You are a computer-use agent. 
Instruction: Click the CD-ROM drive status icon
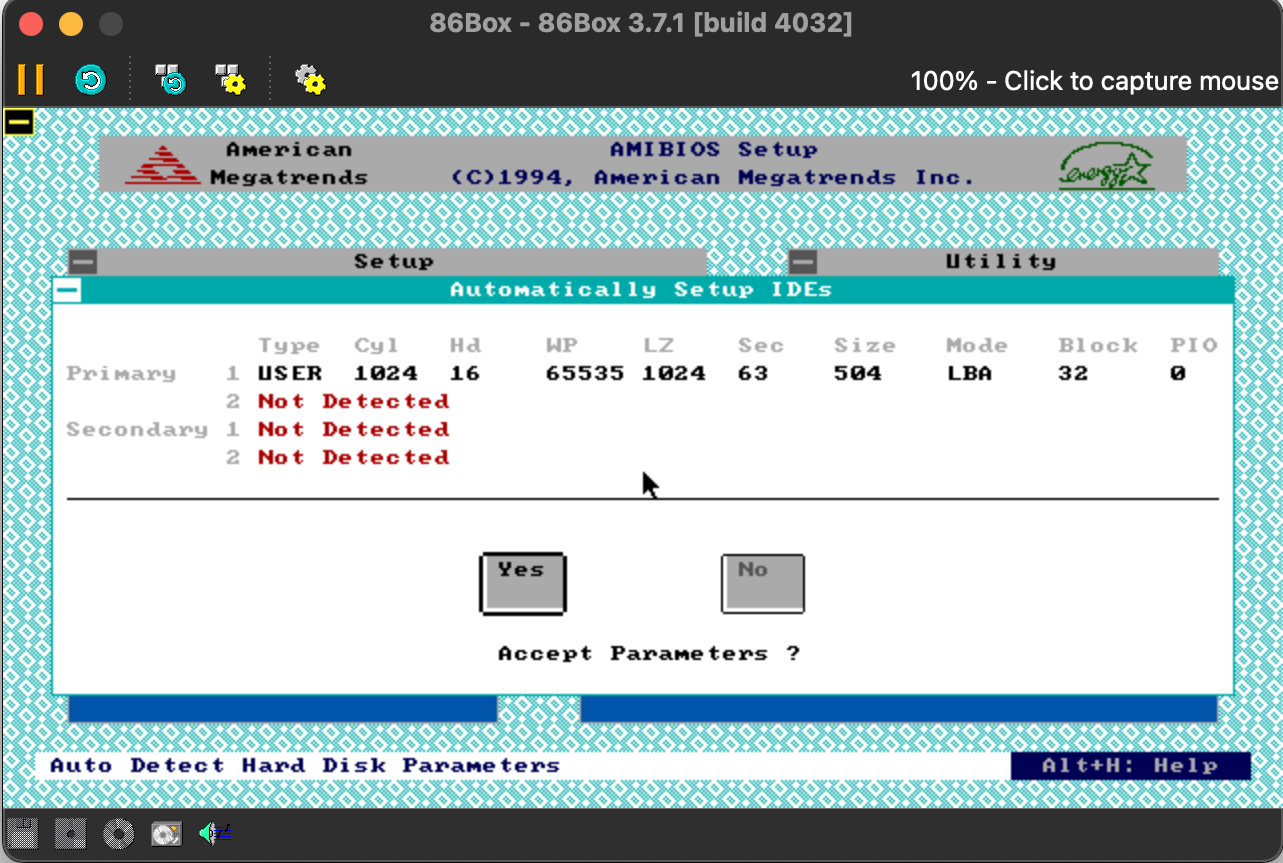click(x=118, y=832)
